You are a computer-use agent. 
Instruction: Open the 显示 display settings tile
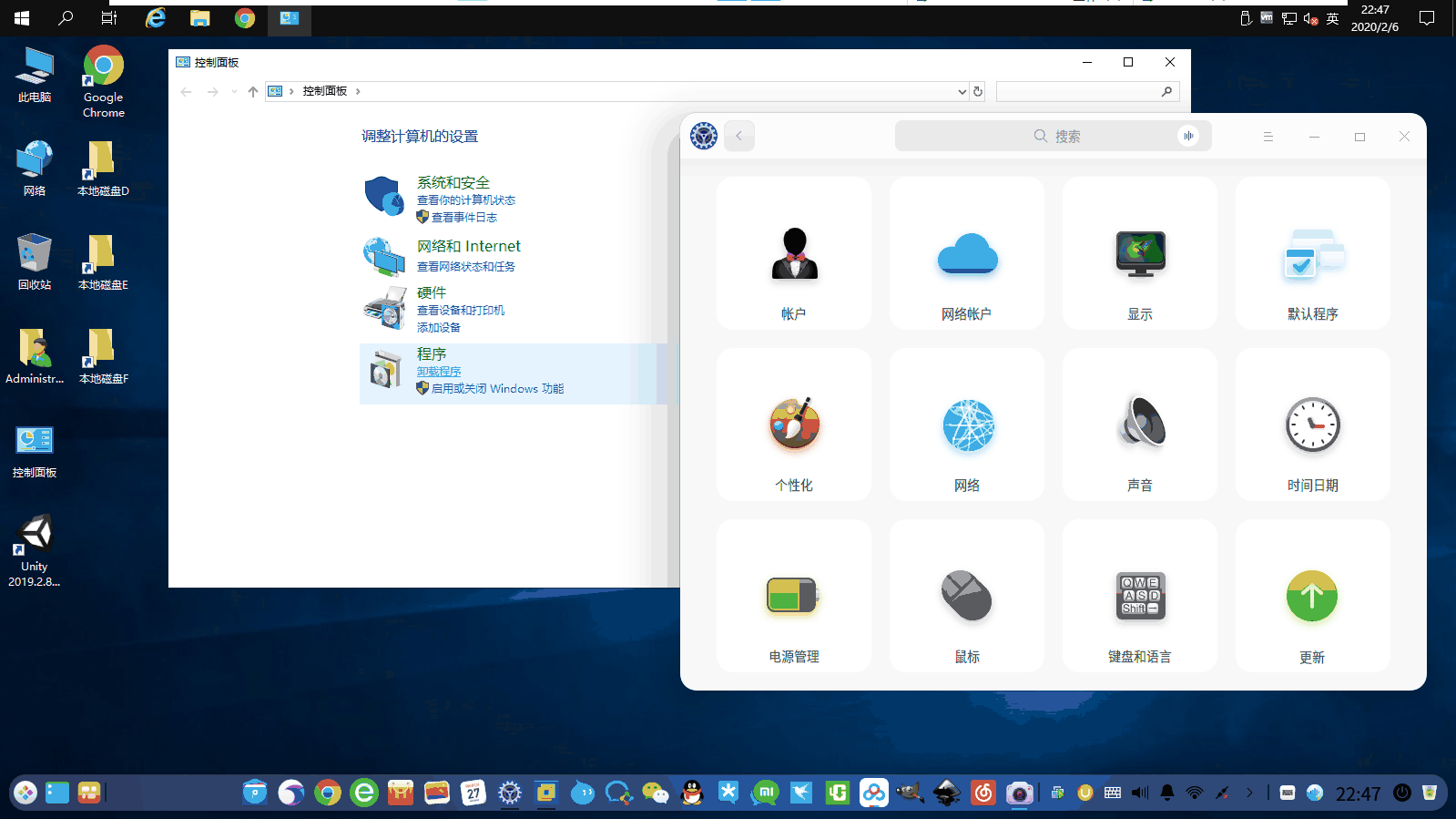tap(1139, 253)
